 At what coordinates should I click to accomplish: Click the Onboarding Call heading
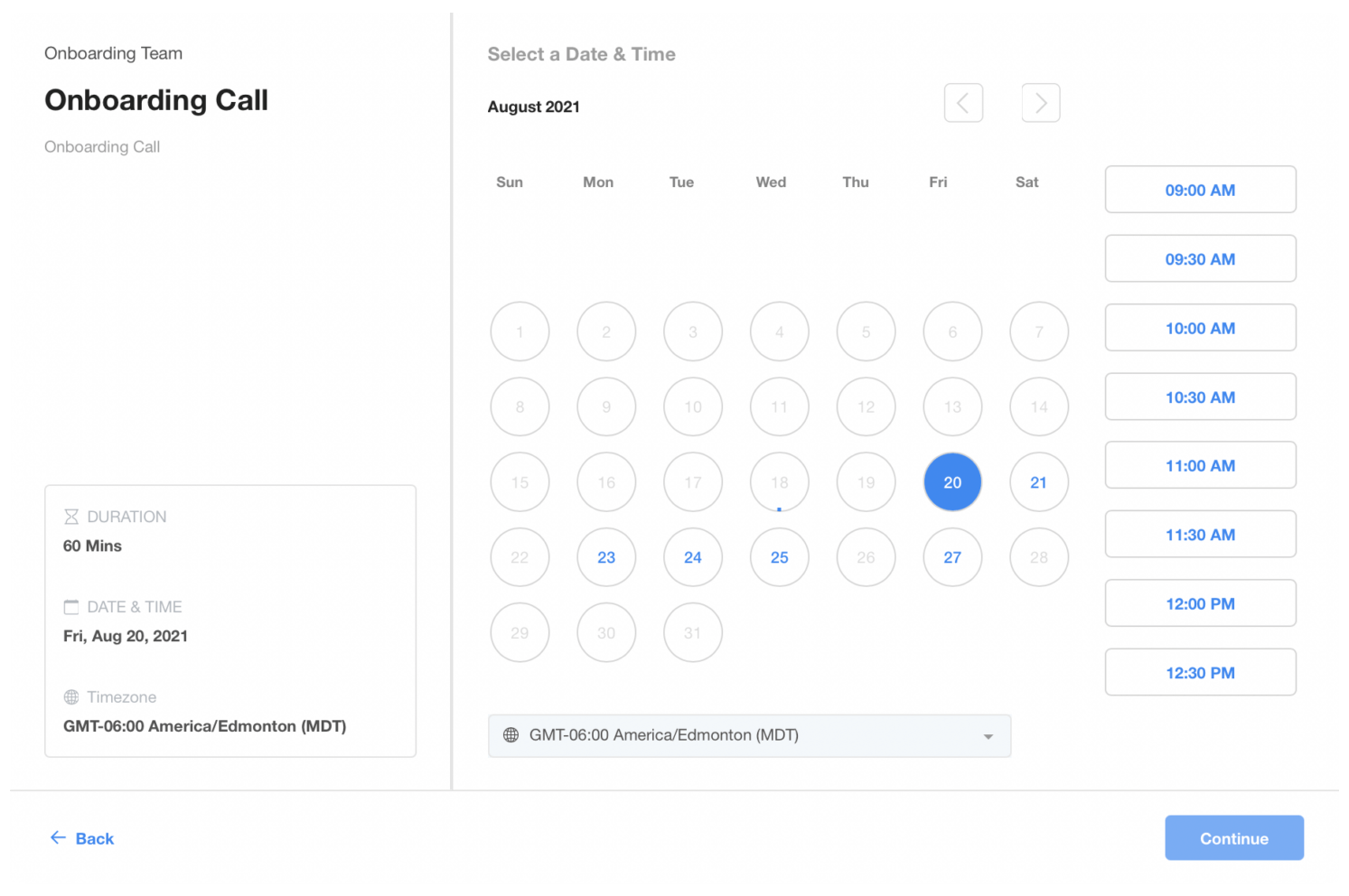click(x=156, y=100)
